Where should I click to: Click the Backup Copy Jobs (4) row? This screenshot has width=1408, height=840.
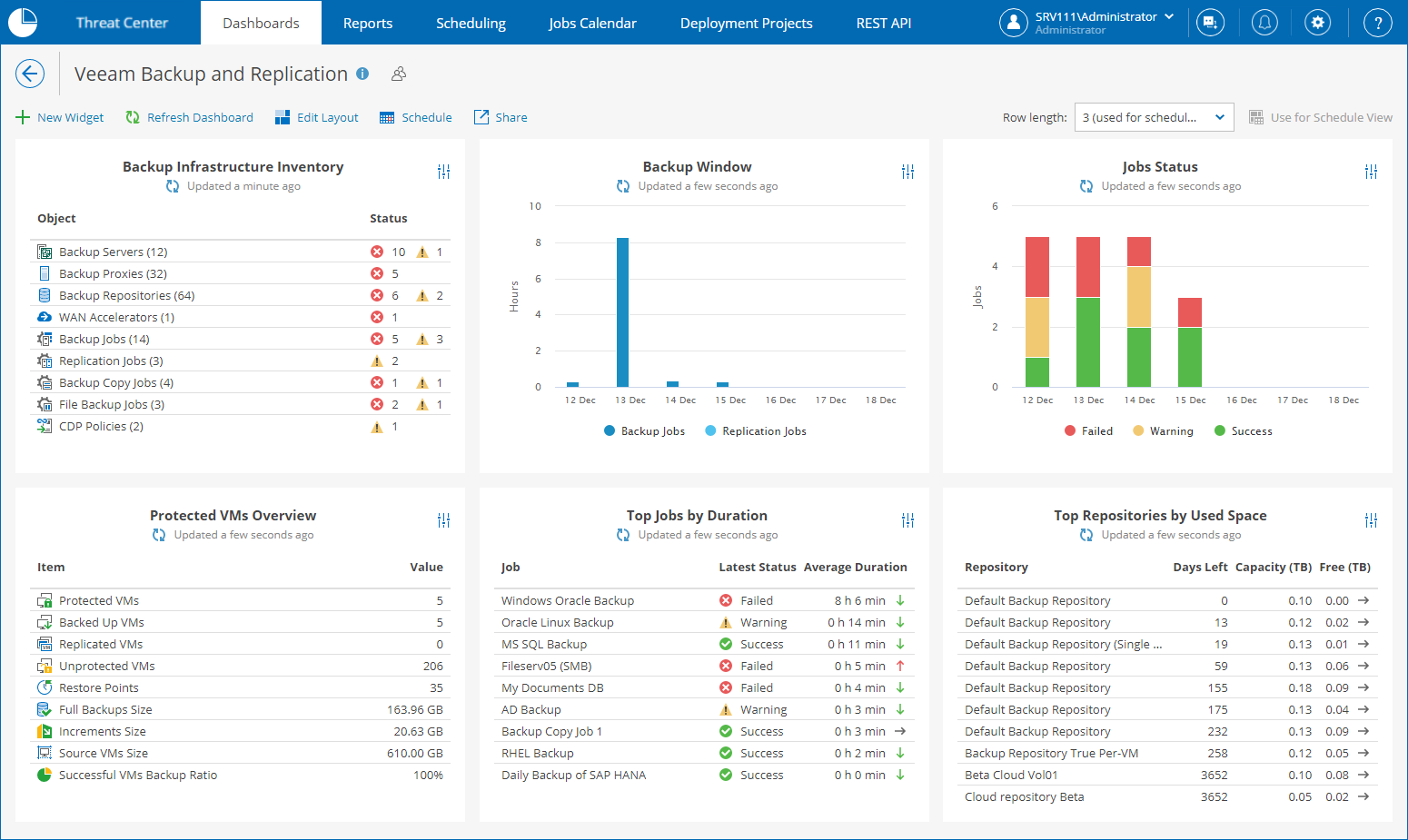241,382
